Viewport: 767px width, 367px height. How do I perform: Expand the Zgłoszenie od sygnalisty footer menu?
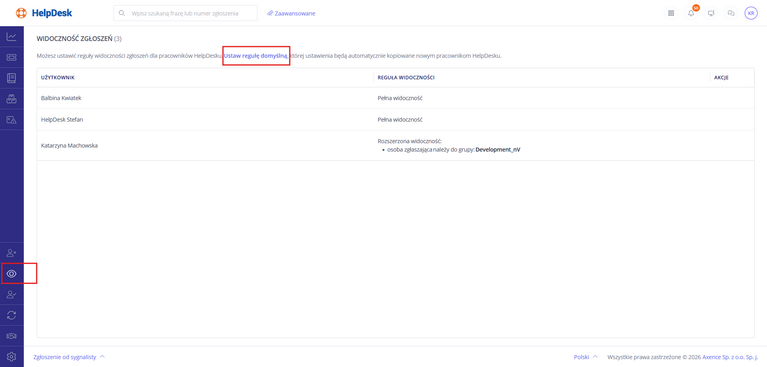(69, 357)
